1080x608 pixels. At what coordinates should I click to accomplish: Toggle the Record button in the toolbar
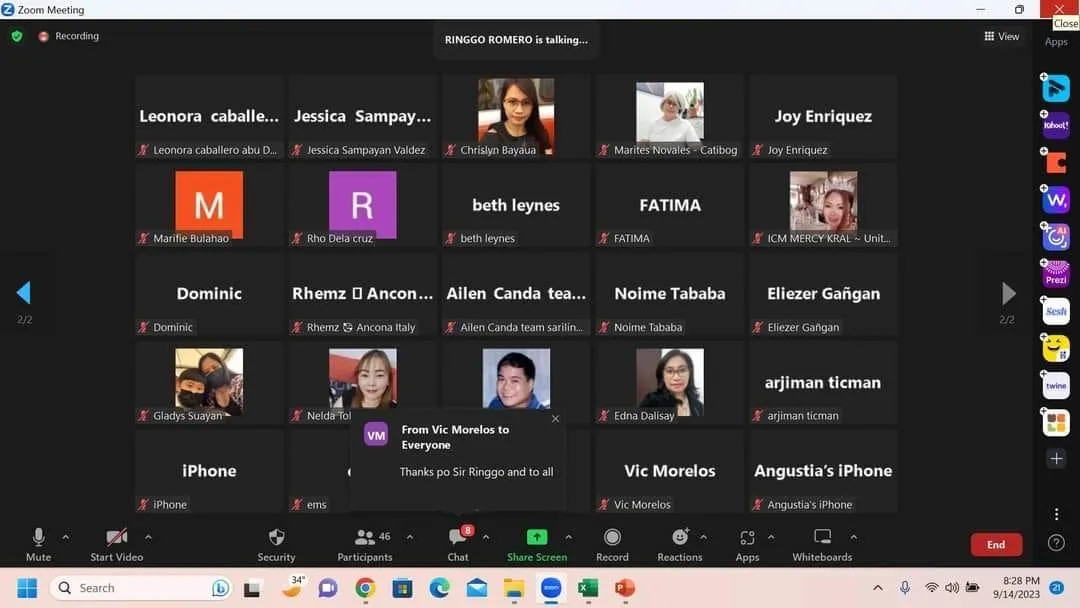[x=612, y=545]
